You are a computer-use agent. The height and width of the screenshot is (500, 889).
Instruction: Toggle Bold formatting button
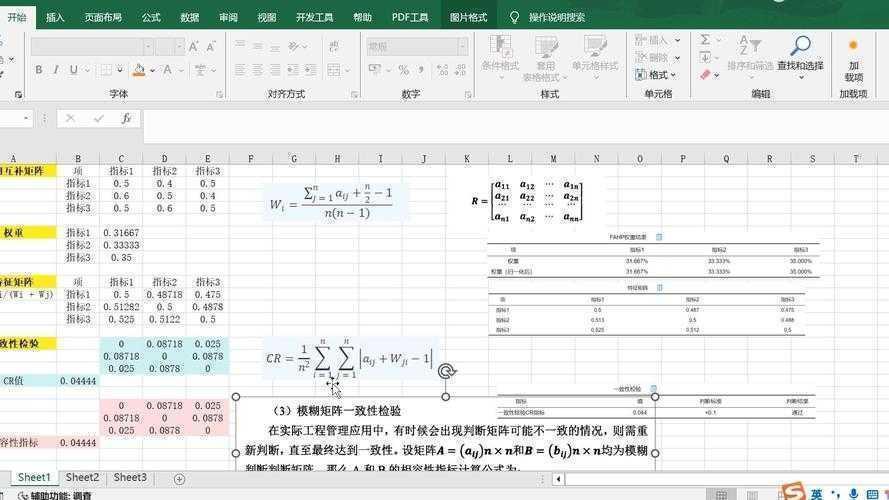[x=39, y=70]
